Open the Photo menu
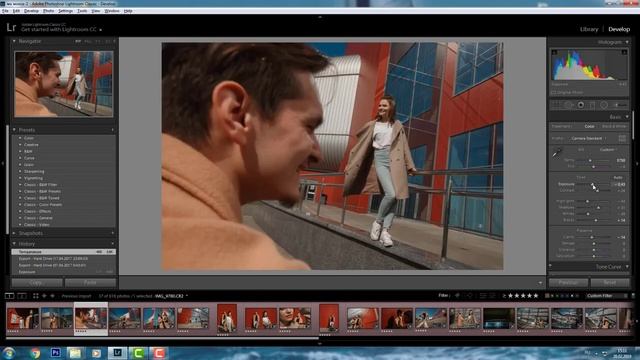The image size is (640, 360). 49,11
